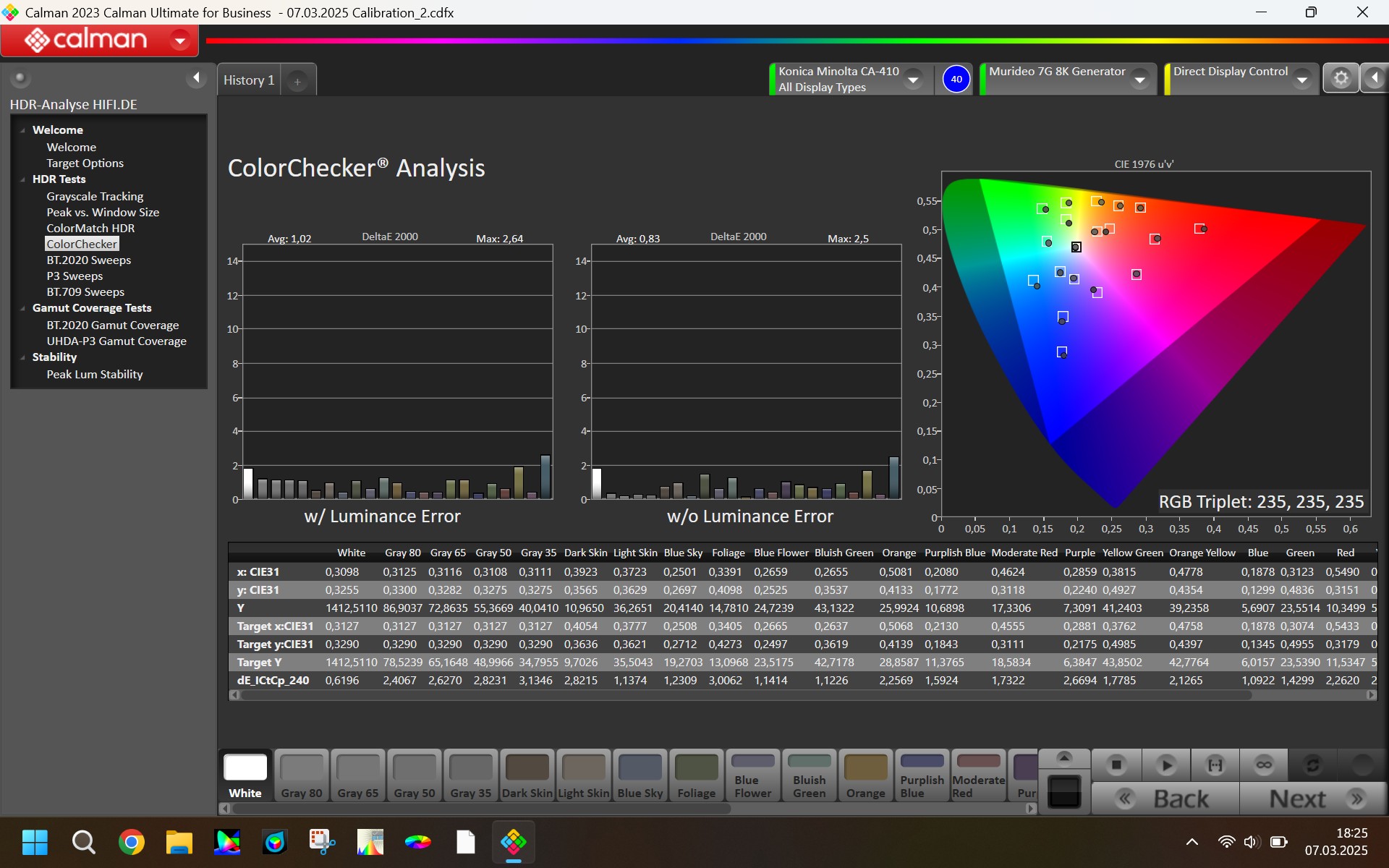Open Konica Minolta CA-410 meter dropdown
This screenshot has height=868, width=1389.
[x=914, y=79]
